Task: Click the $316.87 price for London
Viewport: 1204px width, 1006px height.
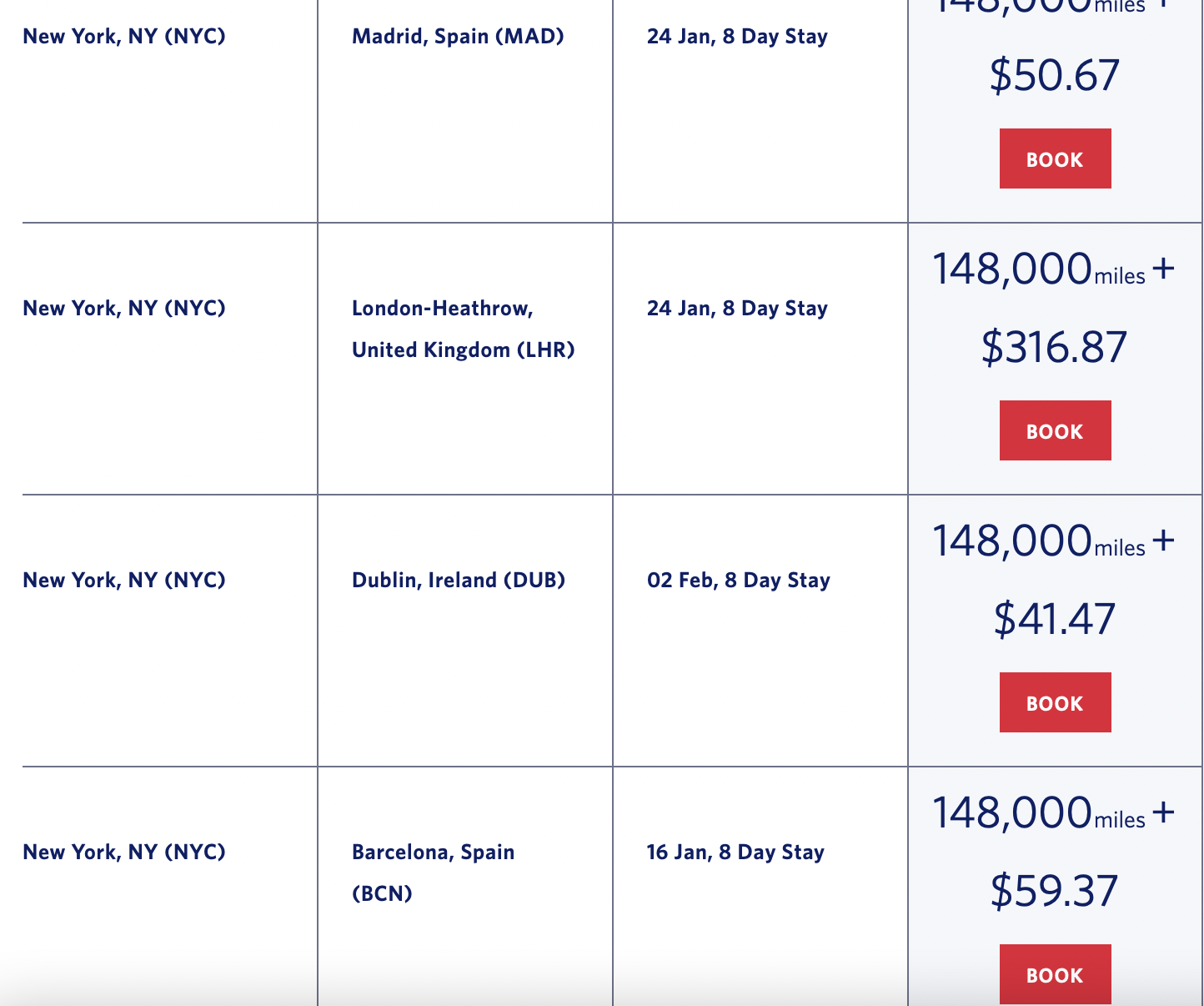Action: click(x=1054, y=347)
